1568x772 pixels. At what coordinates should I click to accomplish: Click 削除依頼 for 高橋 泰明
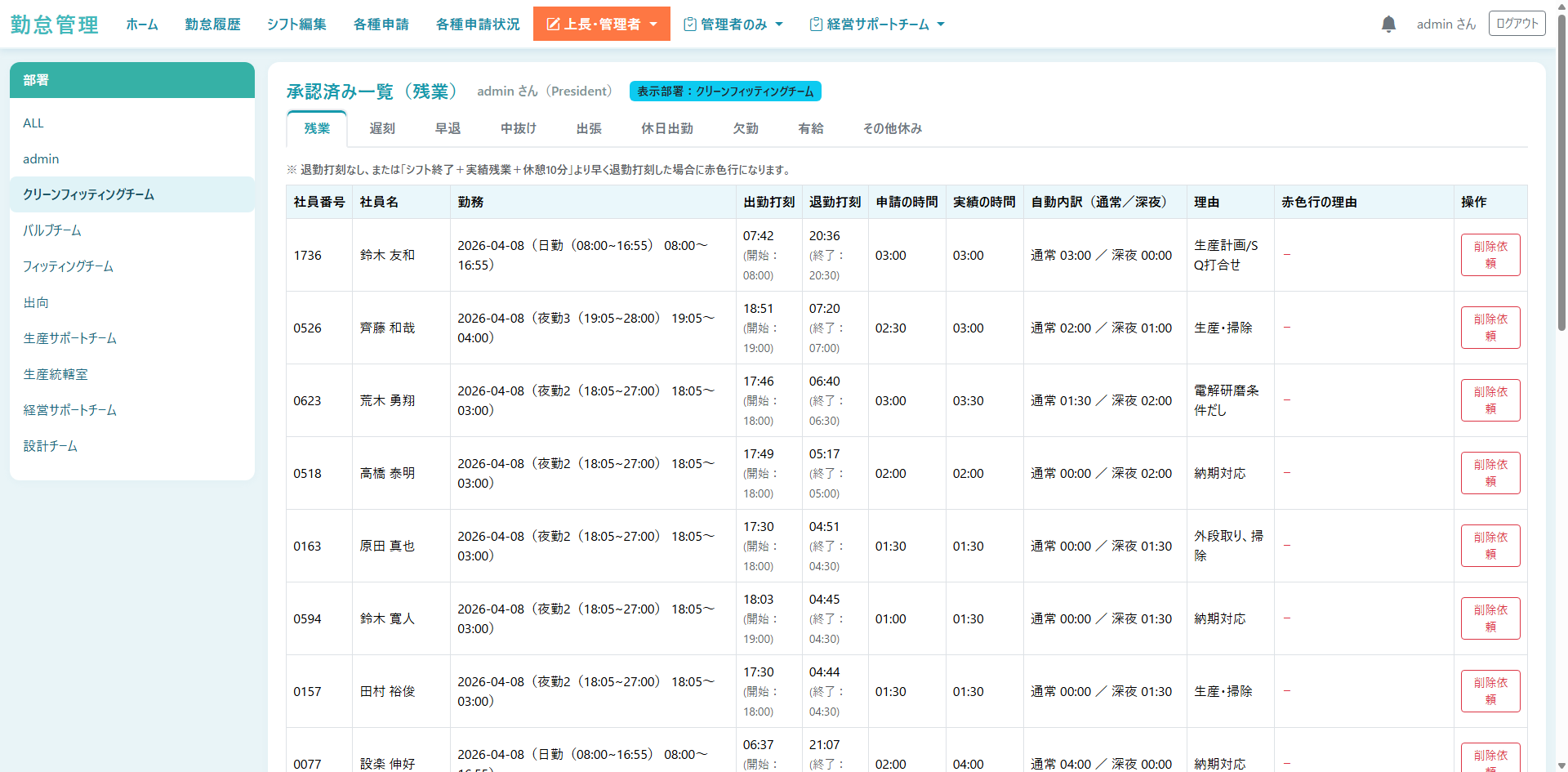(1490, 473)
